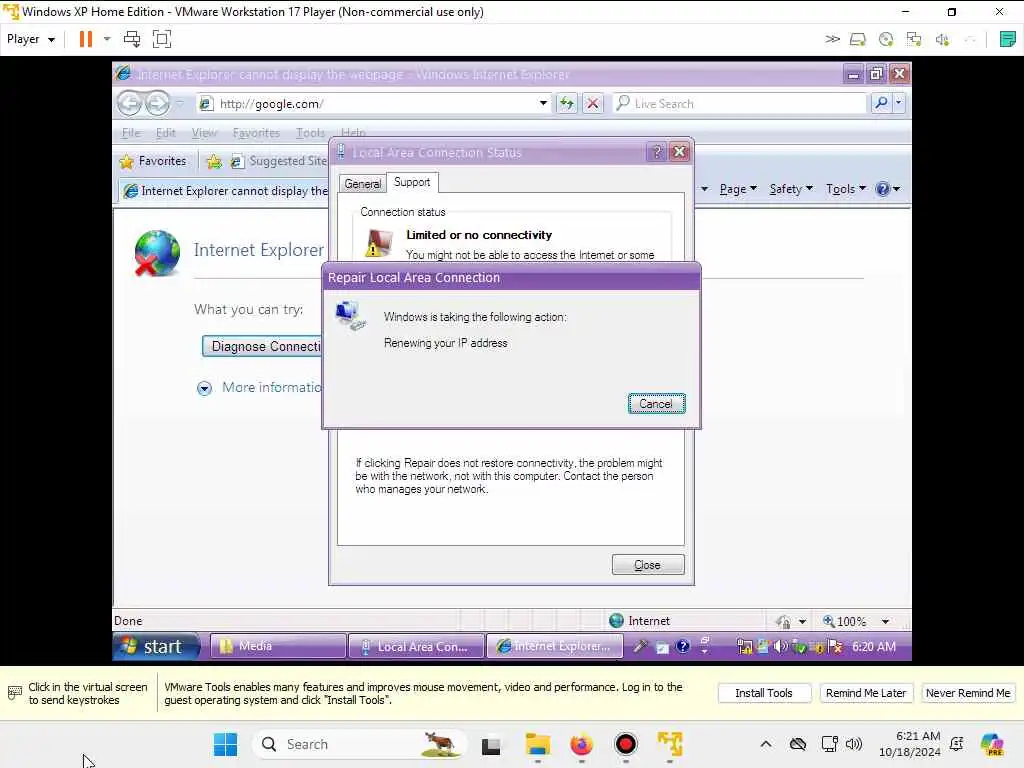Click the hard disk device icon
This screenshot has width=1024, height=768.
click(857, 40)
